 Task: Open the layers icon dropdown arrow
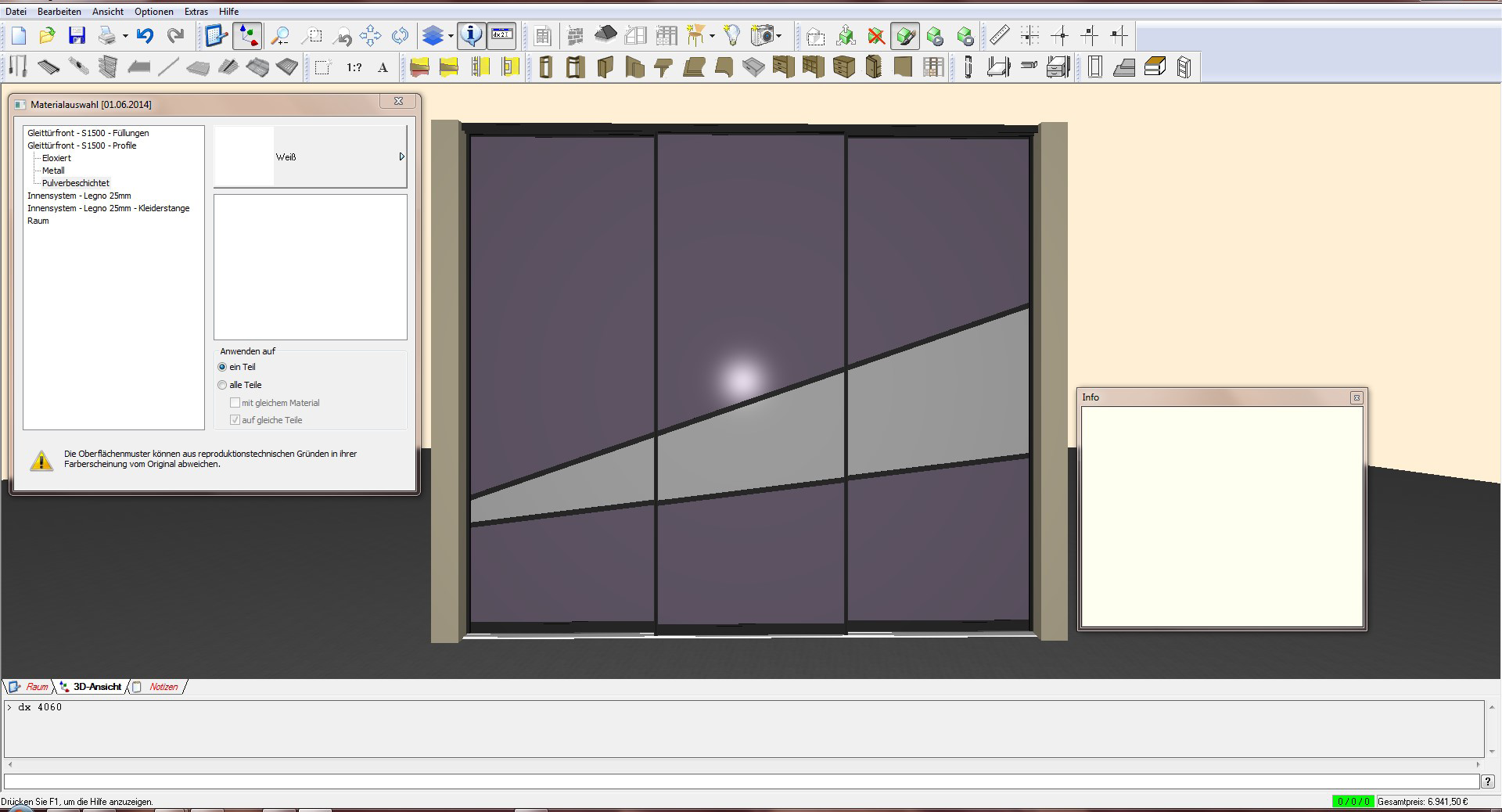click(x=451, y=36)
